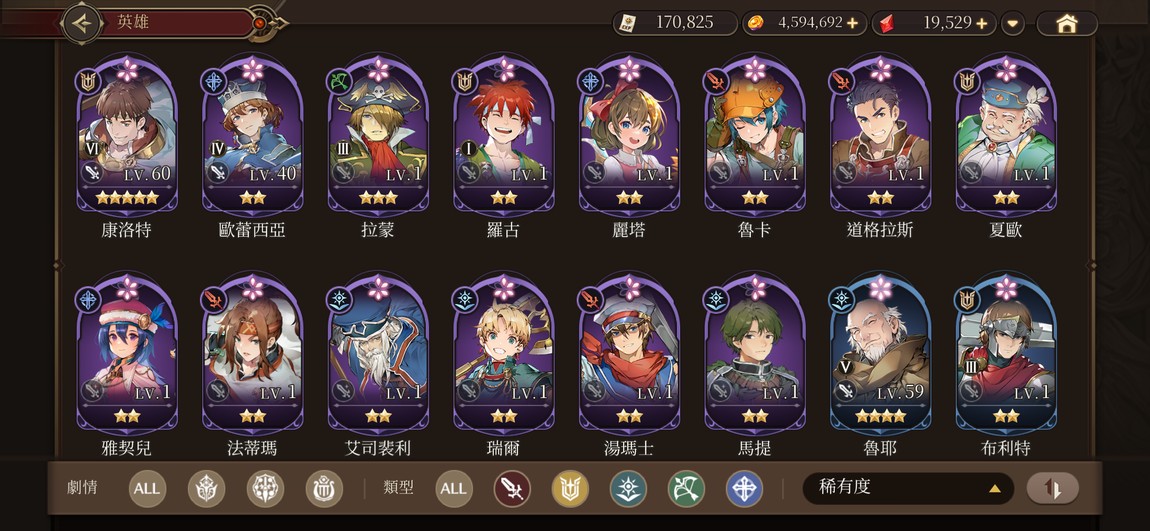Open hero card 康洛特
1150x531 pixels.
click(128, 136)
